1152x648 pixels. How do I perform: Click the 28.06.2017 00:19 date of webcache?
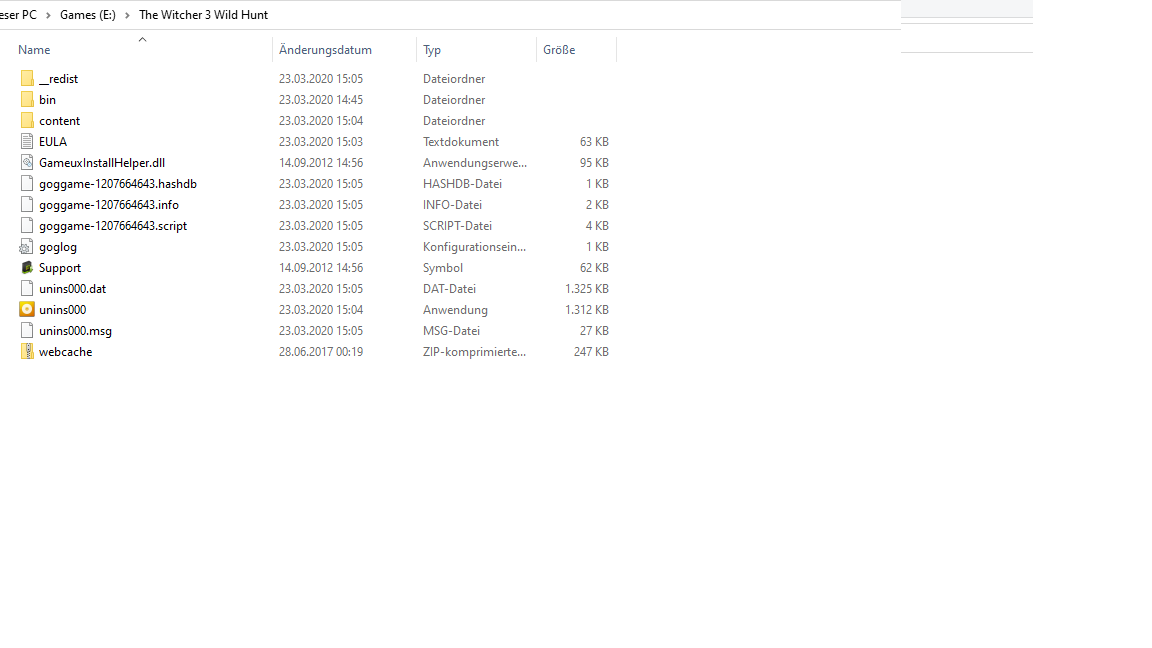click(x=321, y=352)
